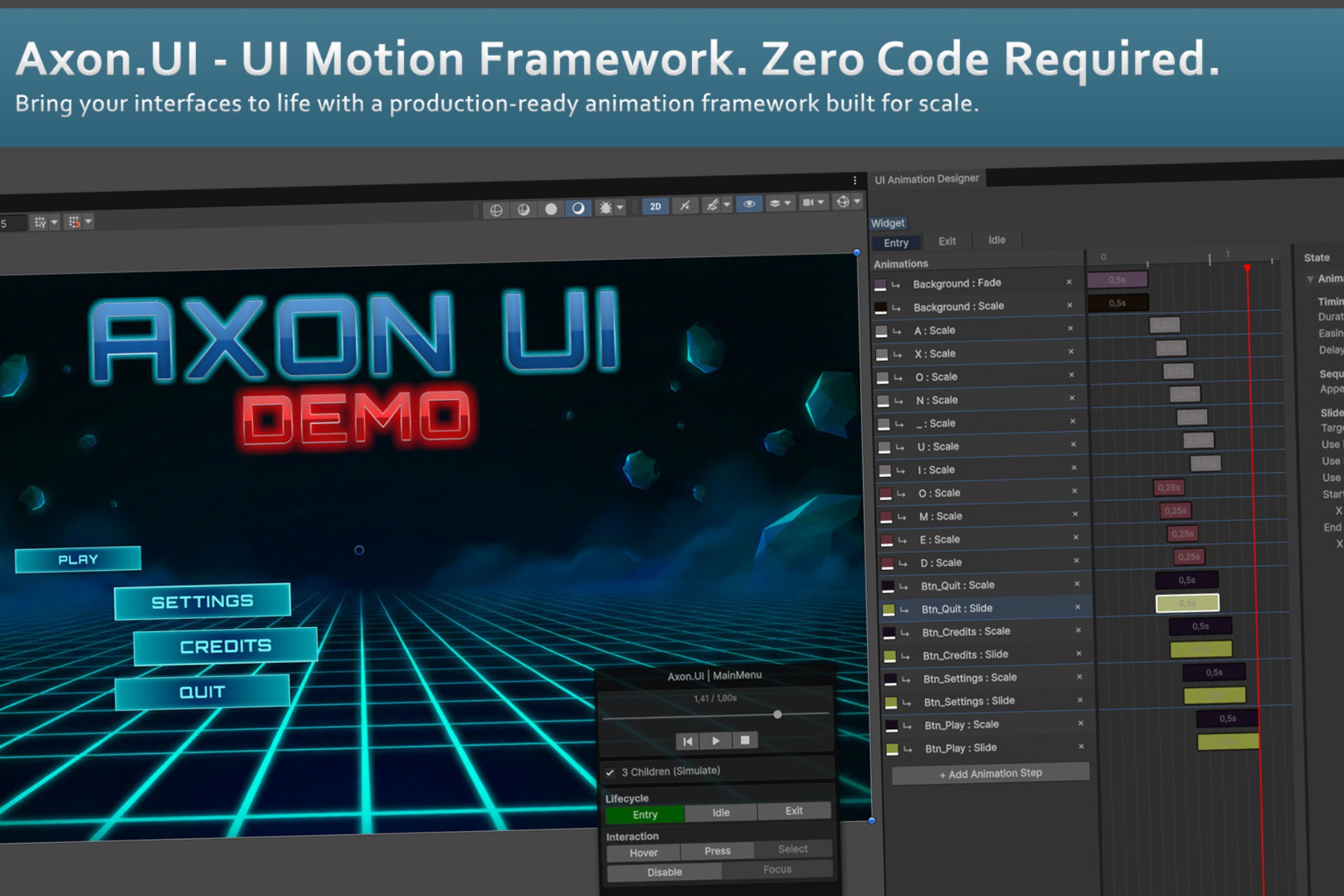Viewport: 1344px width, 896px height.
Task: Click the layers stack icon in scene toolbar
Action: pos(775,203)
